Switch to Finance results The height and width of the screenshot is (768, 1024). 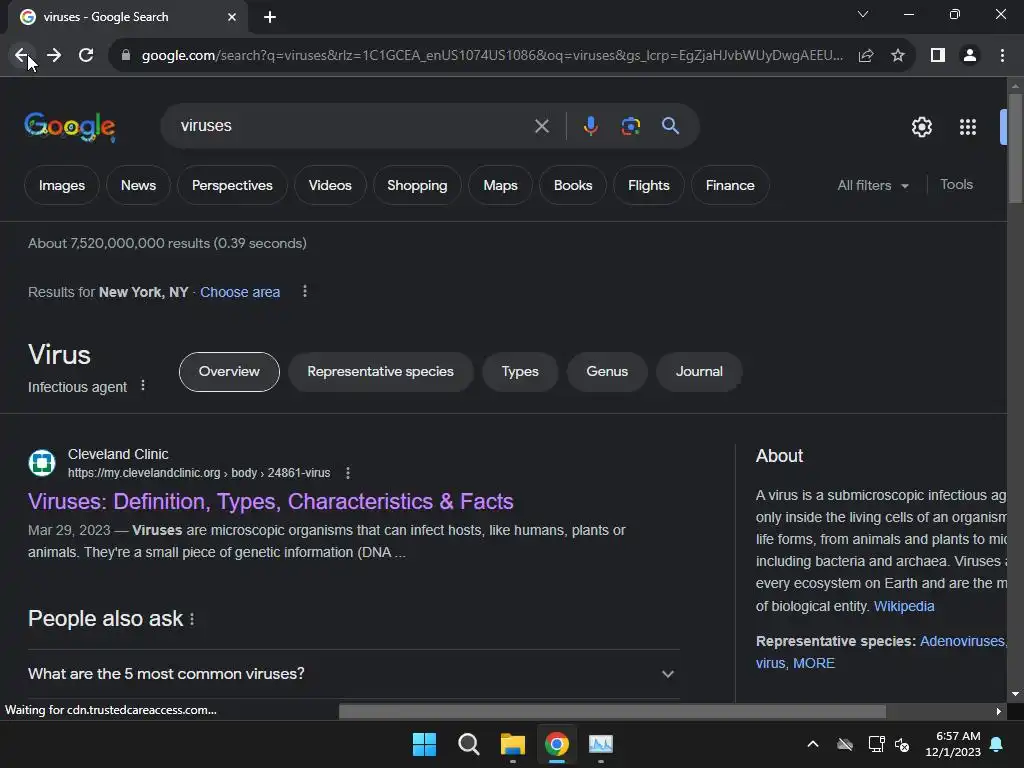730,185
